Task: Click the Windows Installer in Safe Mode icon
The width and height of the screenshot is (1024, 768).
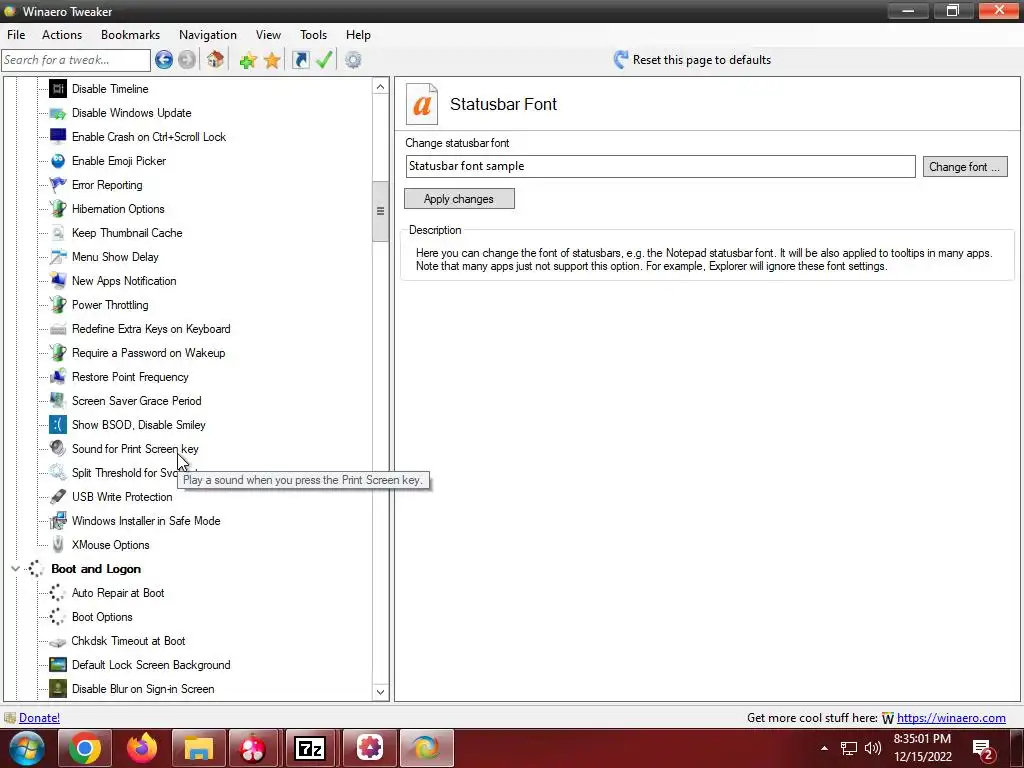Action: (x=58, y=521)
